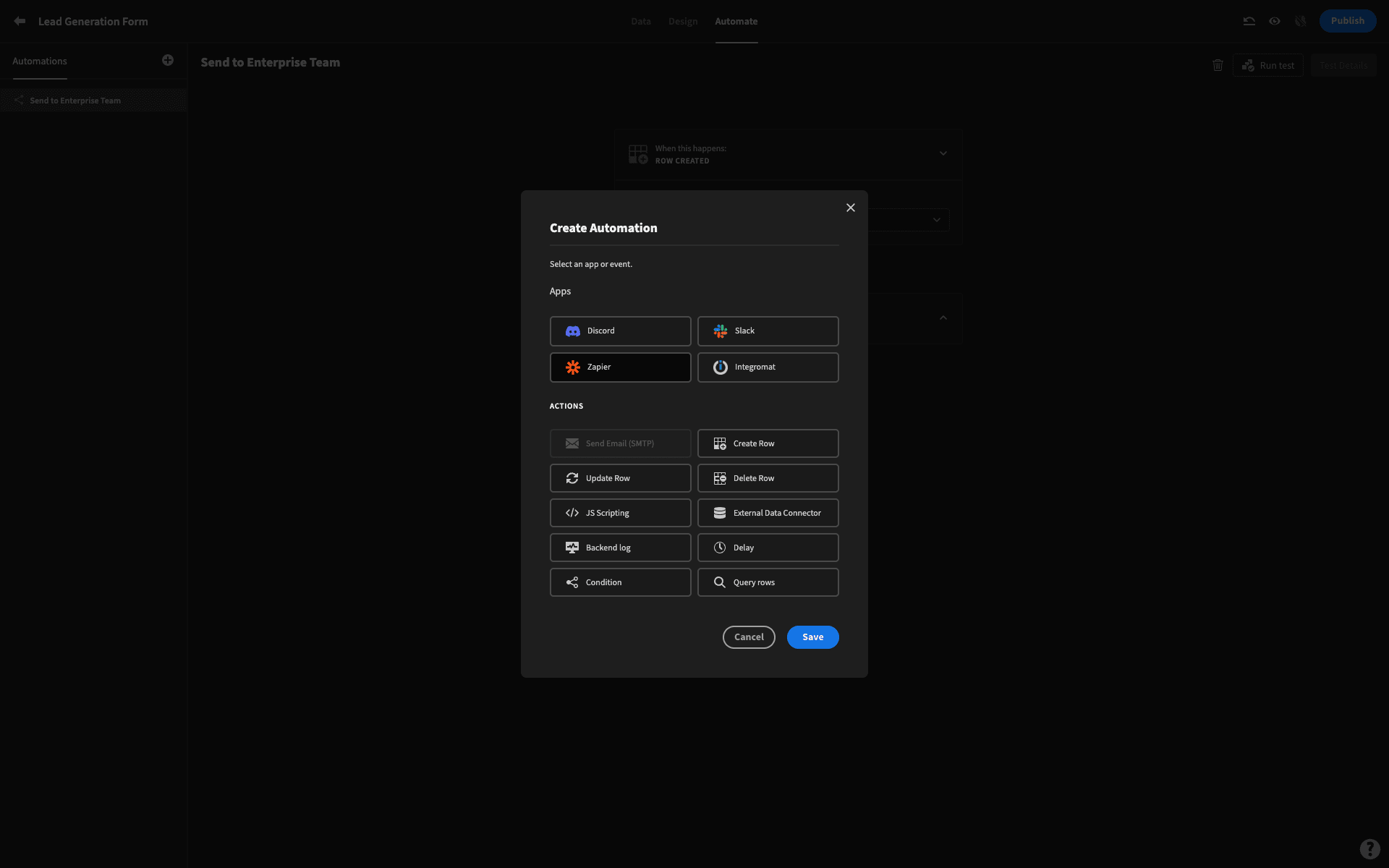The width and height of the screenshot is (1389, 868).
Task: Click the rocket icon beside Publish
Action: 1301,21
